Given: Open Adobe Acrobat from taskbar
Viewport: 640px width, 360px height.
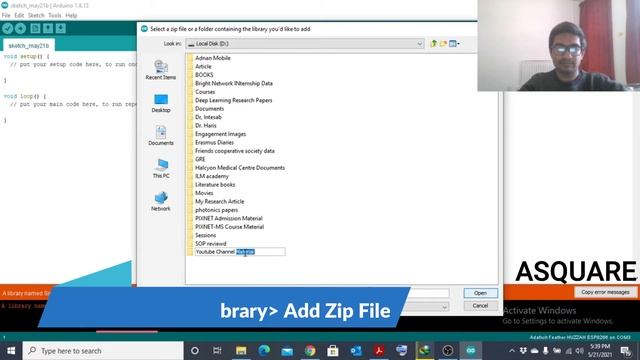Looking at the screenshot, I should 379,351.
